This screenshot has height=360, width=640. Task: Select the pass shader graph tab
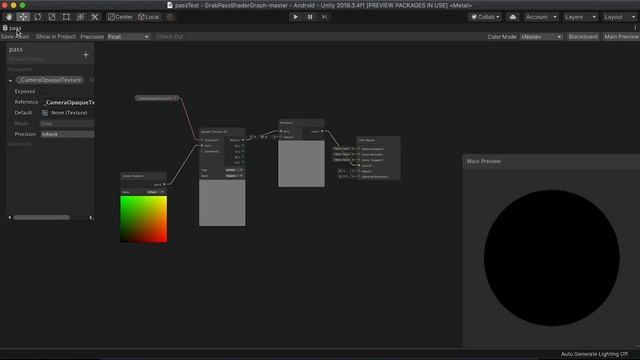(12, 28)
